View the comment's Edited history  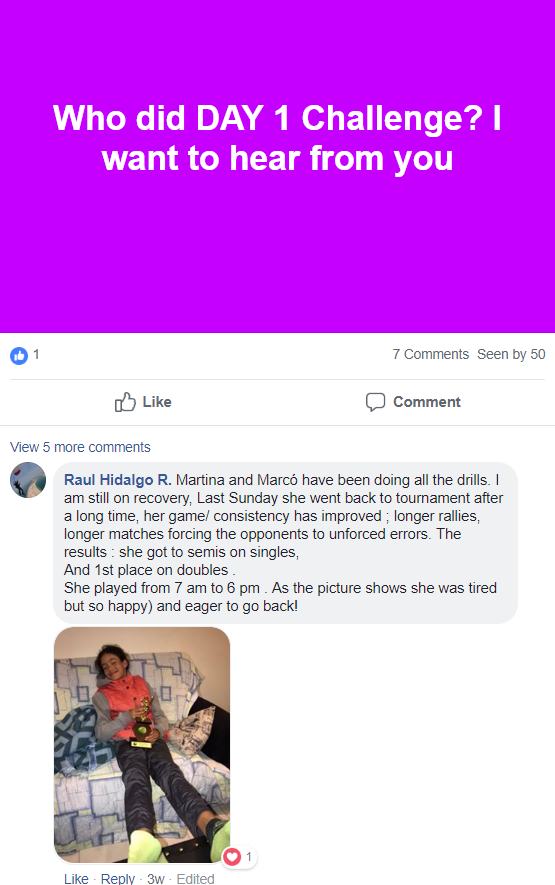click(x=195, y=878)
